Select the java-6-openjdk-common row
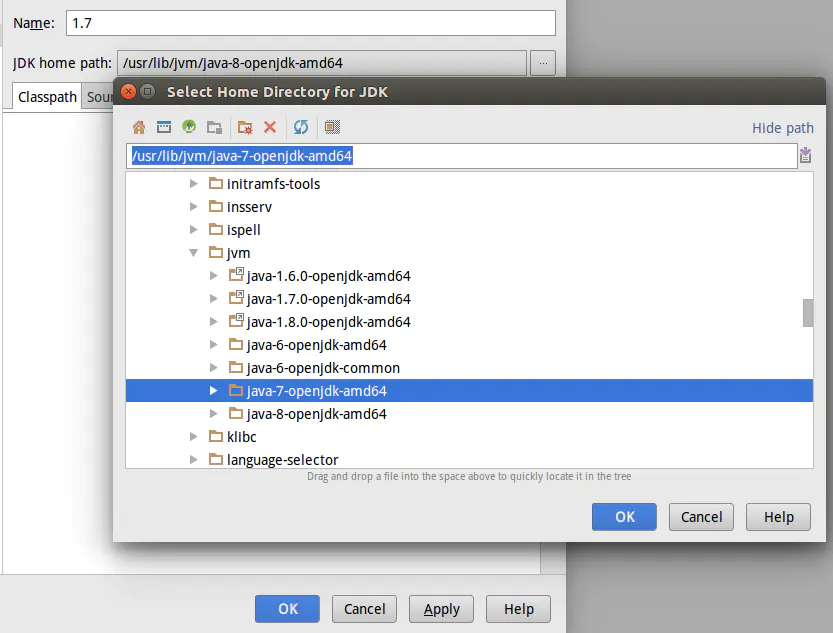The image size is (833, 633). point(470,367)
